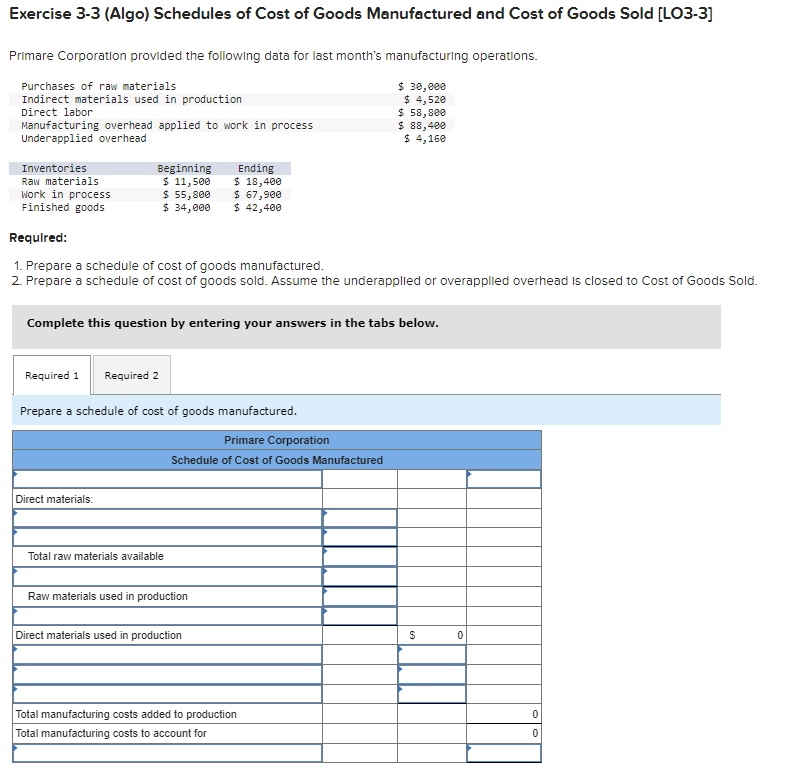Open first label cell under Direct materials used
This screenshot has width=807, height=777.
tap(166, 655)
